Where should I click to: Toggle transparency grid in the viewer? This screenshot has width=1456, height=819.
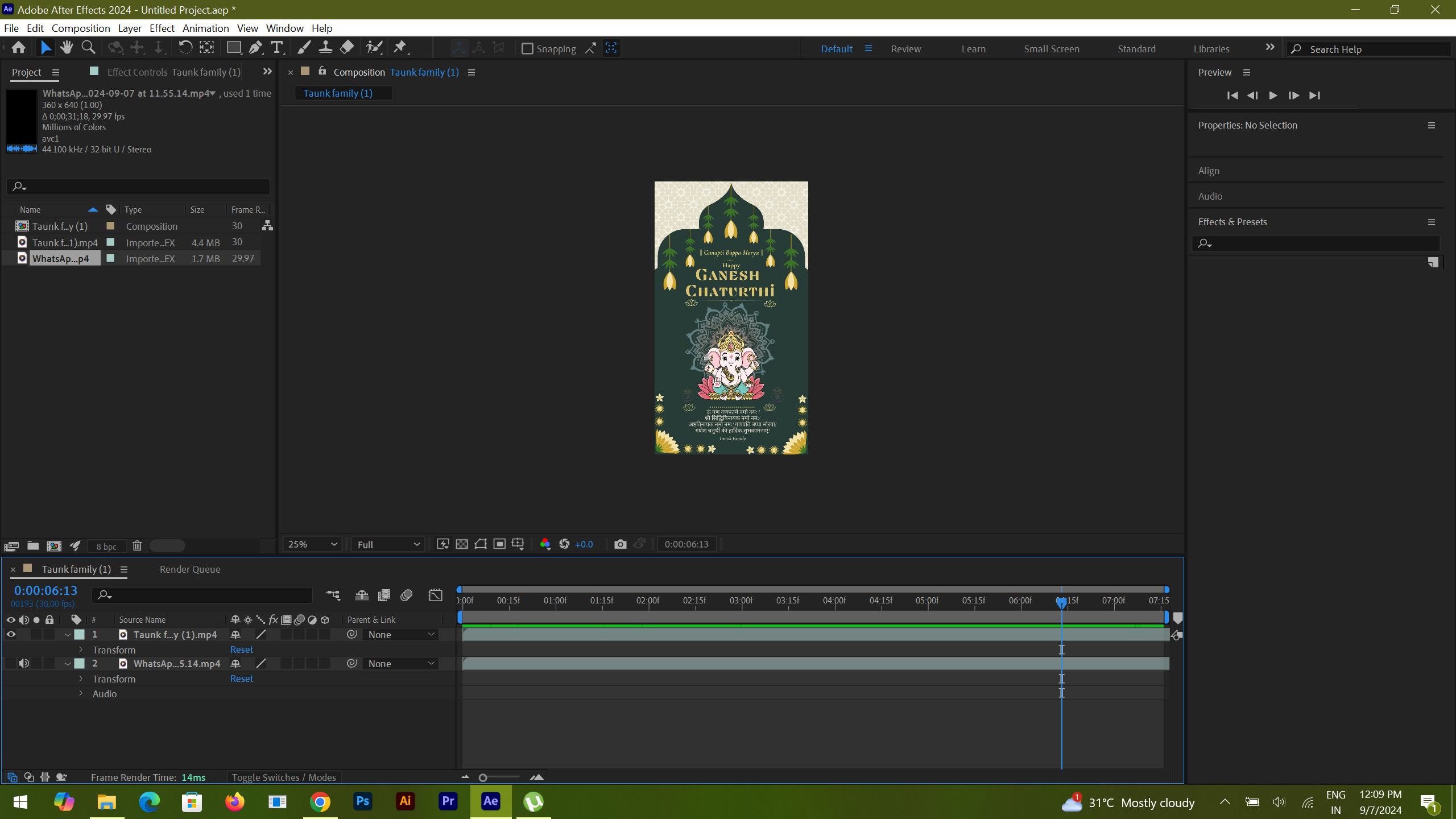point(462,544)
